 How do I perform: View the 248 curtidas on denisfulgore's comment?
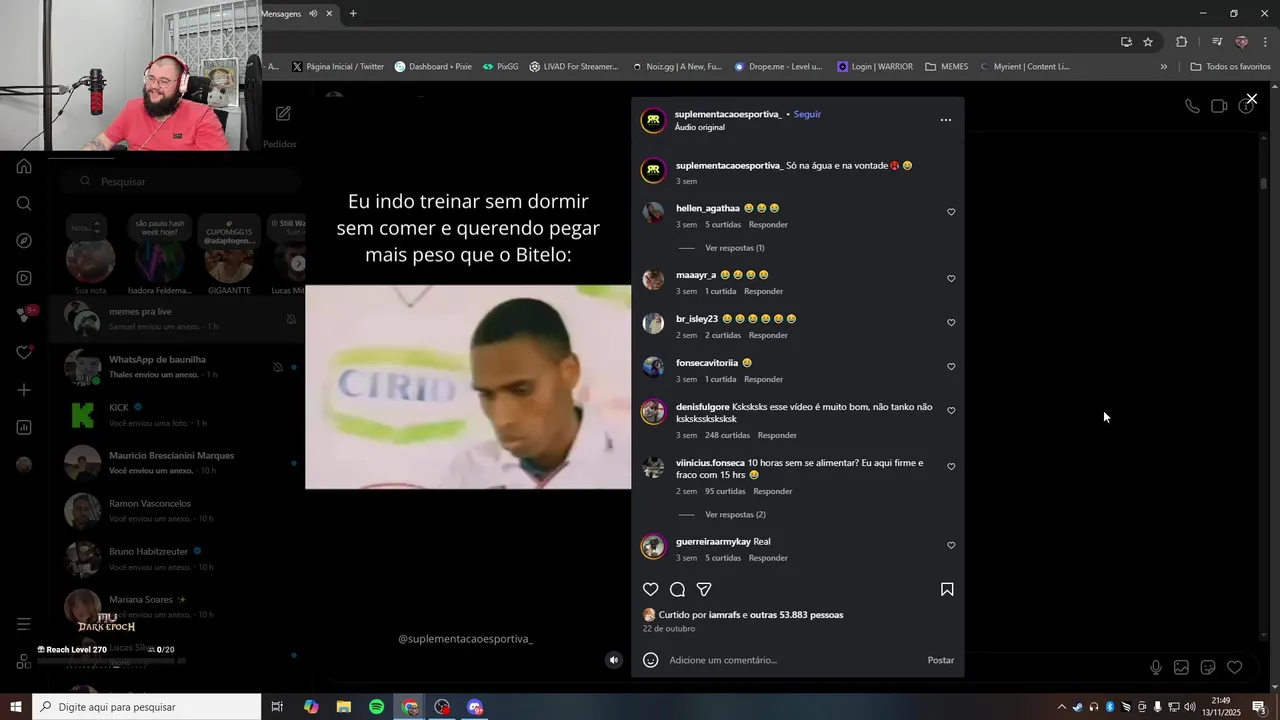pyautogui.click(x=727, y=436)
